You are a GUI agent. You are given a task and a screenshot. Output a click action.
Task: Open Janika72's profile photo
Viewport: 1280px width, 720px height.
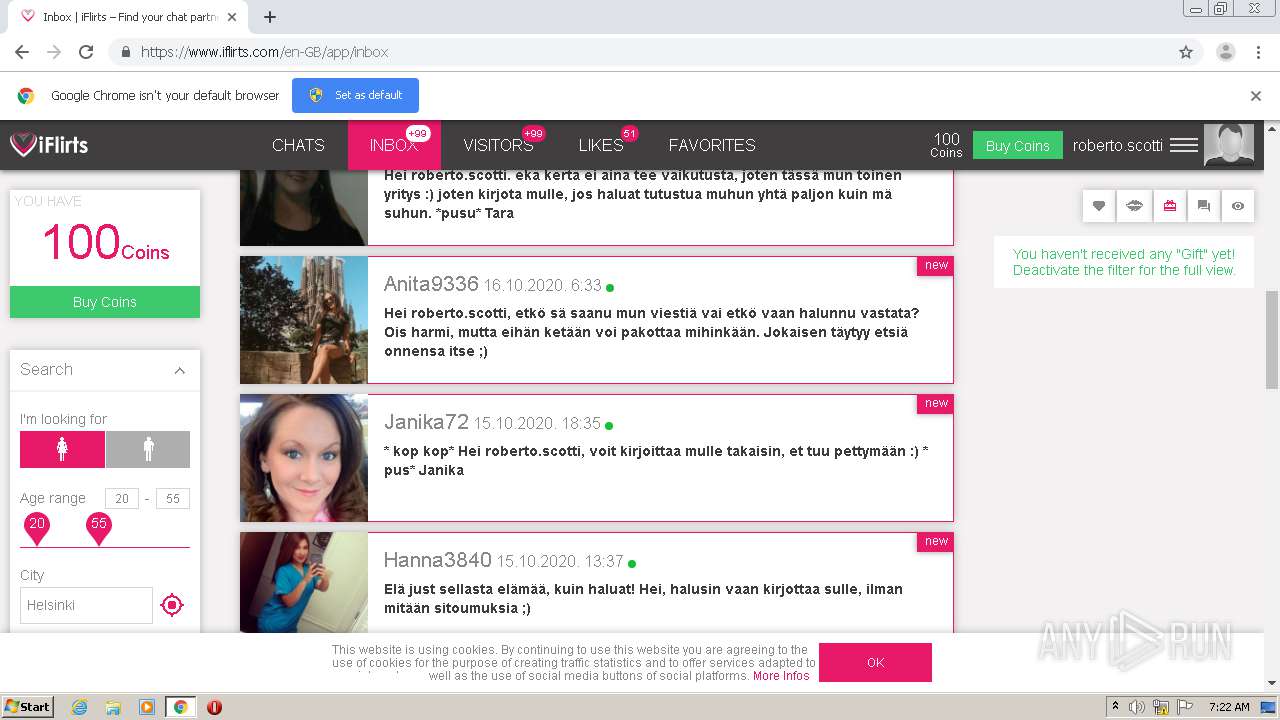point(304,458)
